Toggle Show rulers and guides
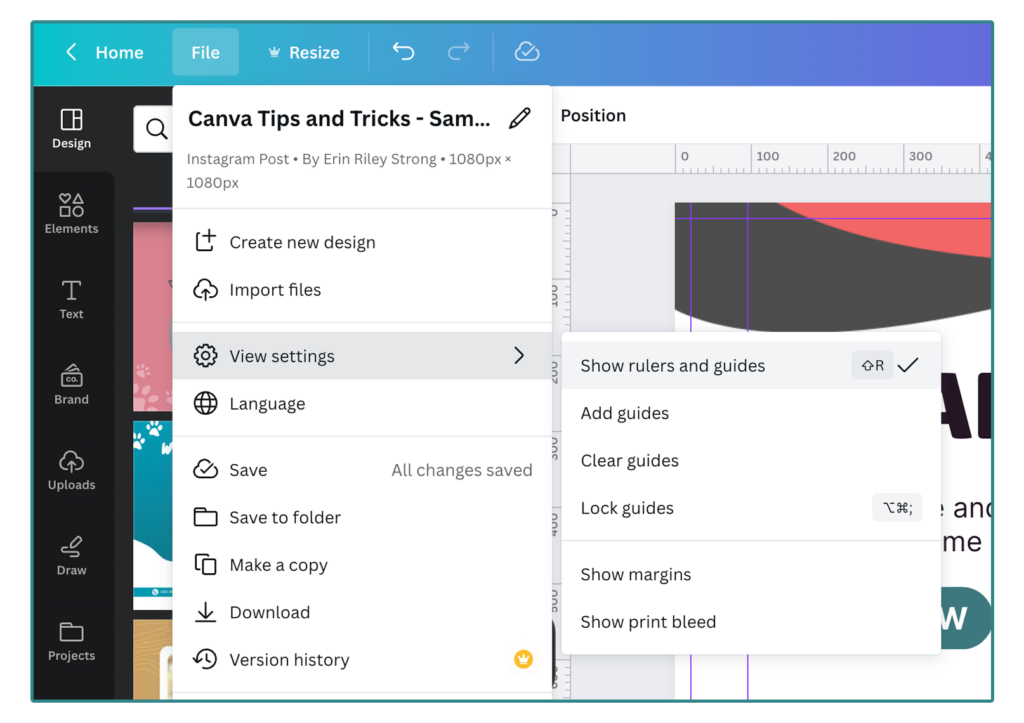The height and width of the screenshot is (723, 1024). click(x=751, y=366)
